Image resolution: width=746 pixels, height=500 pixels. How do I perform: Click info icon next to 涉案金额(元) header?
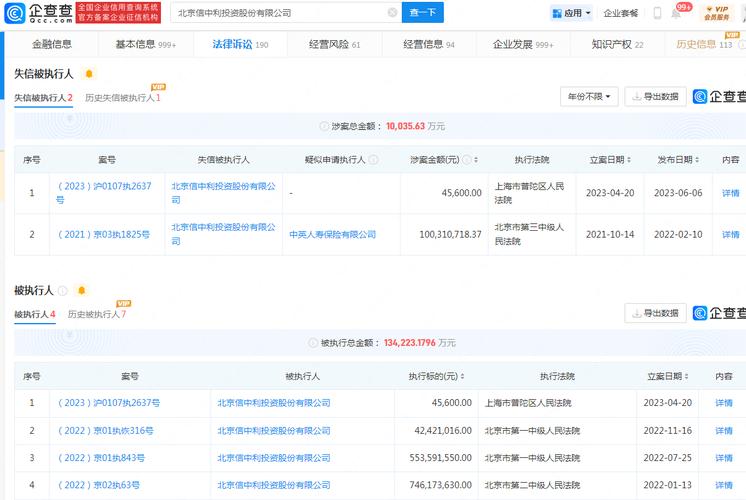467,160
